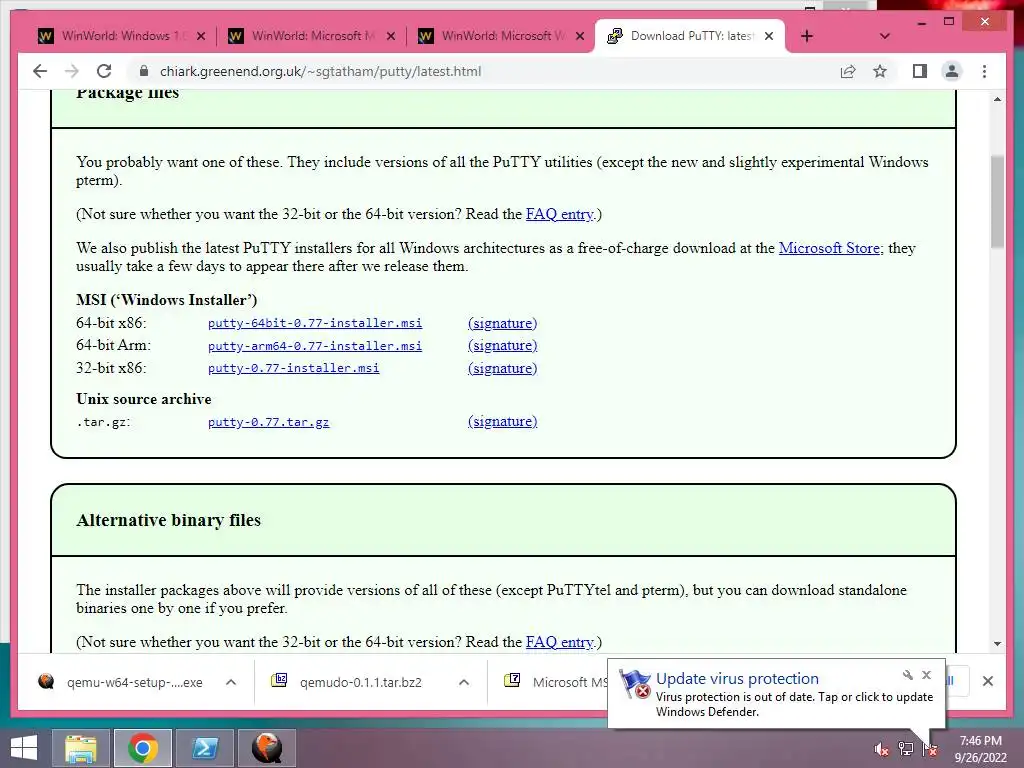Click the vertical scrollbar thumb
The image size is (1024, 768).
pyautogui.click(x=997, y=202)
